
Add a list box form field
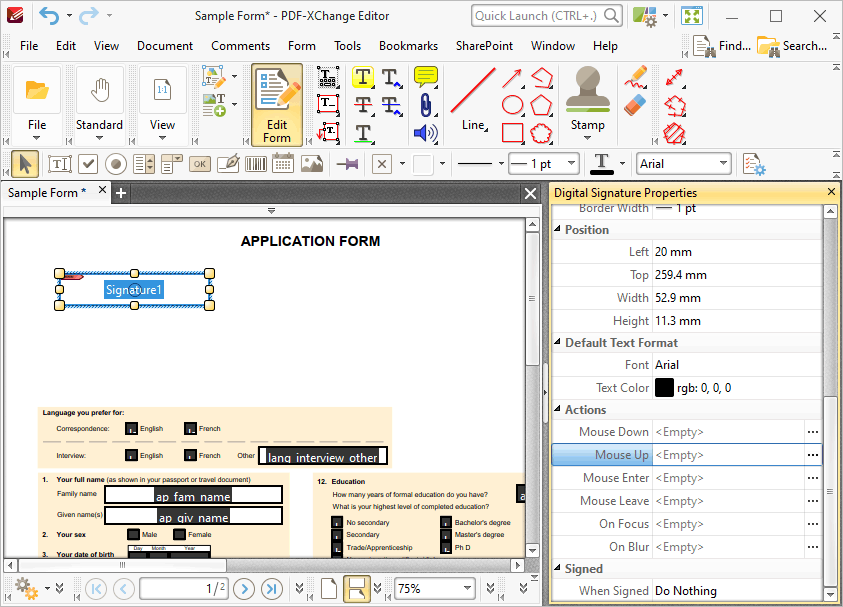[144, 164]
